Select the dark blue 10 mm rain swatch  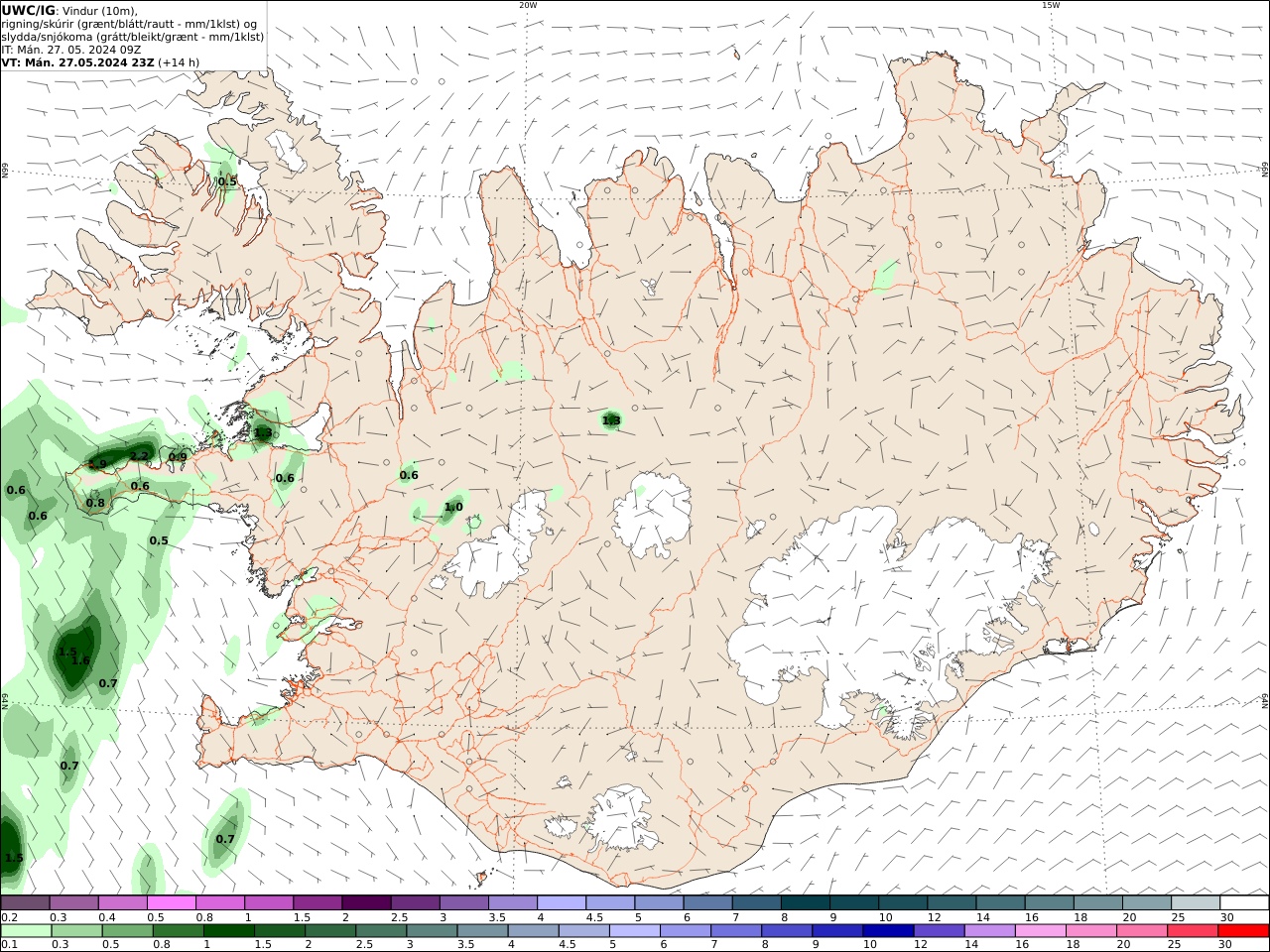click(888, 931)
